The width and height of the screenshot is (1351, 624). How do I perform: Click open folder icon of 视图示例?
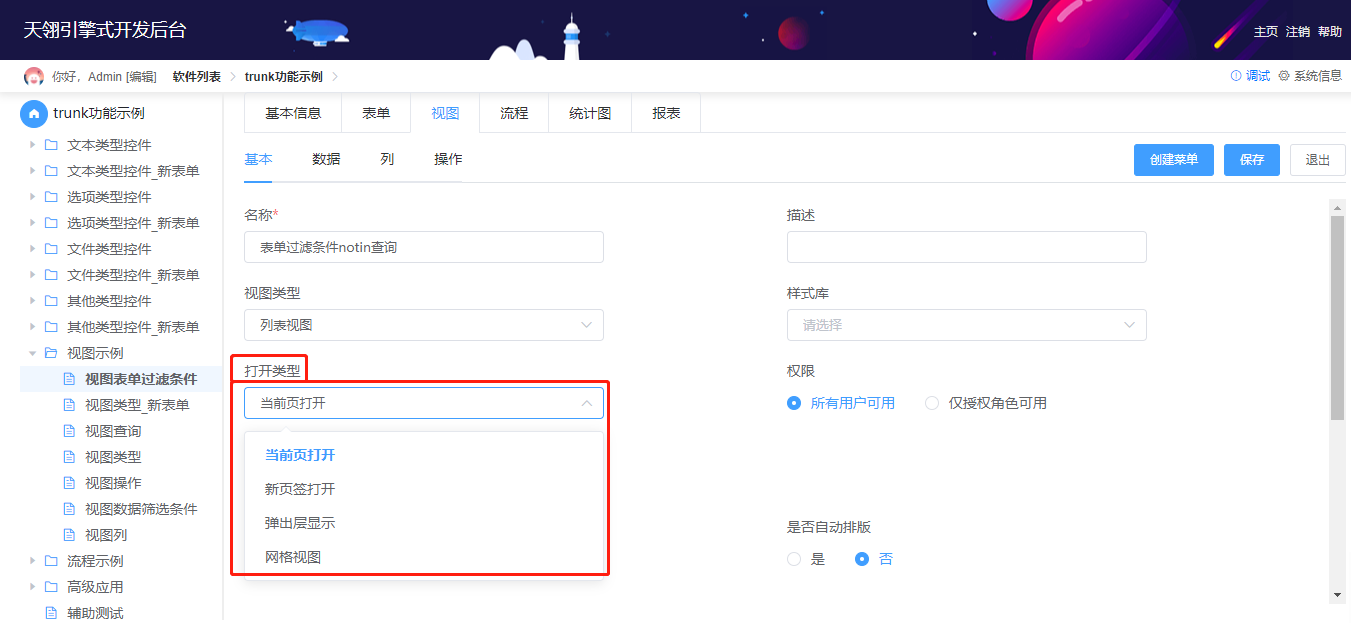(51, 353)
